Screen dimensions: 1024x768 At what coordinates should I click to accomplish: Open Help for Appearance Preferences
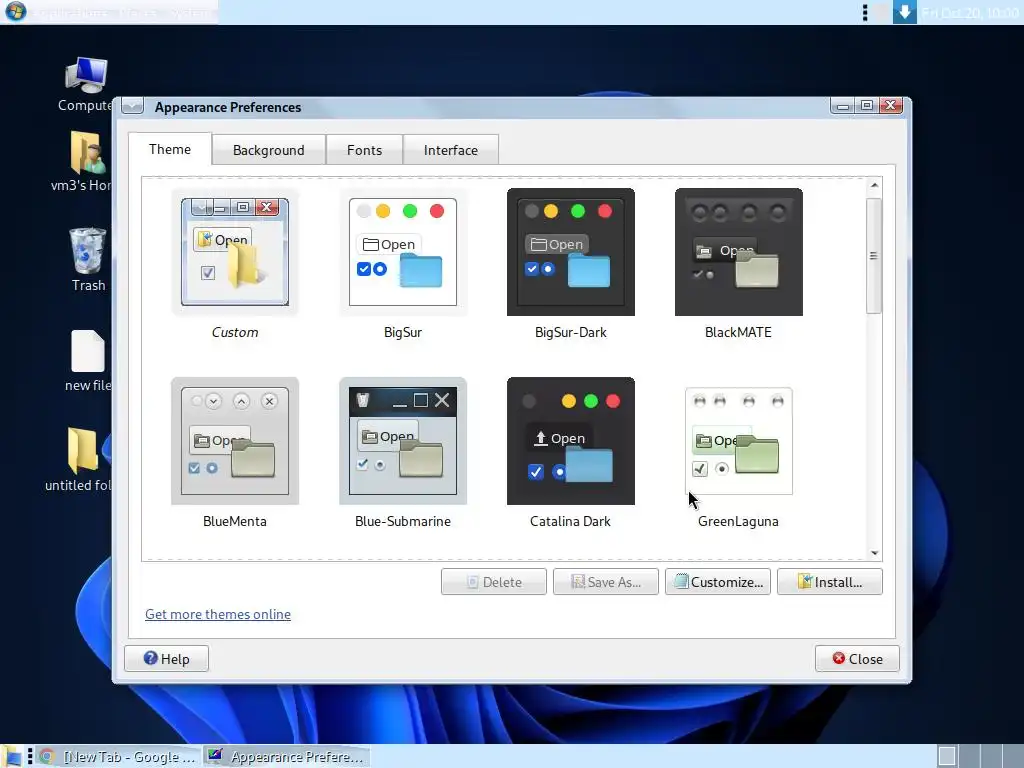167,658
